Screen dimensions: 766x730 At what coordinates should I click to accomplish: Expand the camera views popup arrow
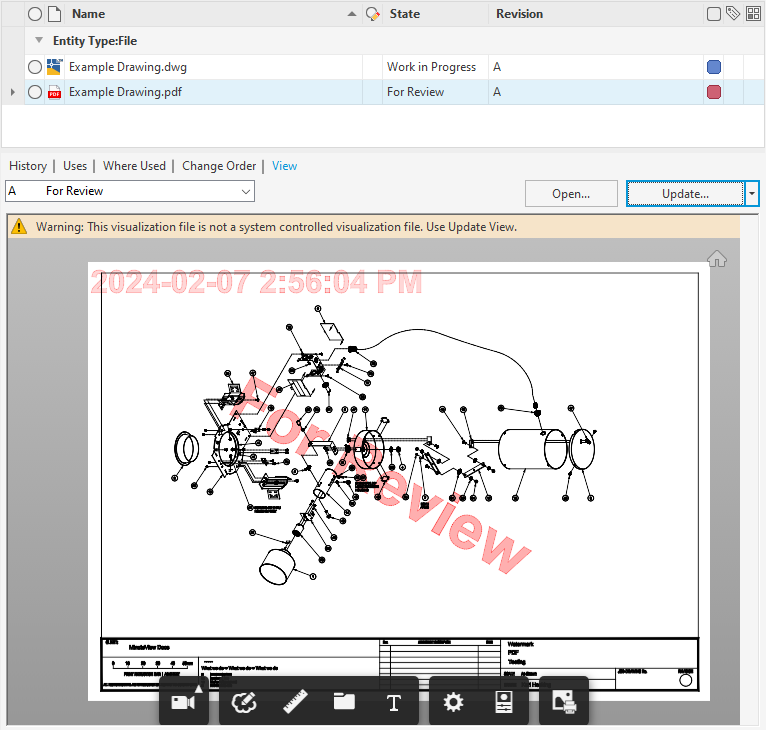point(198,689)
